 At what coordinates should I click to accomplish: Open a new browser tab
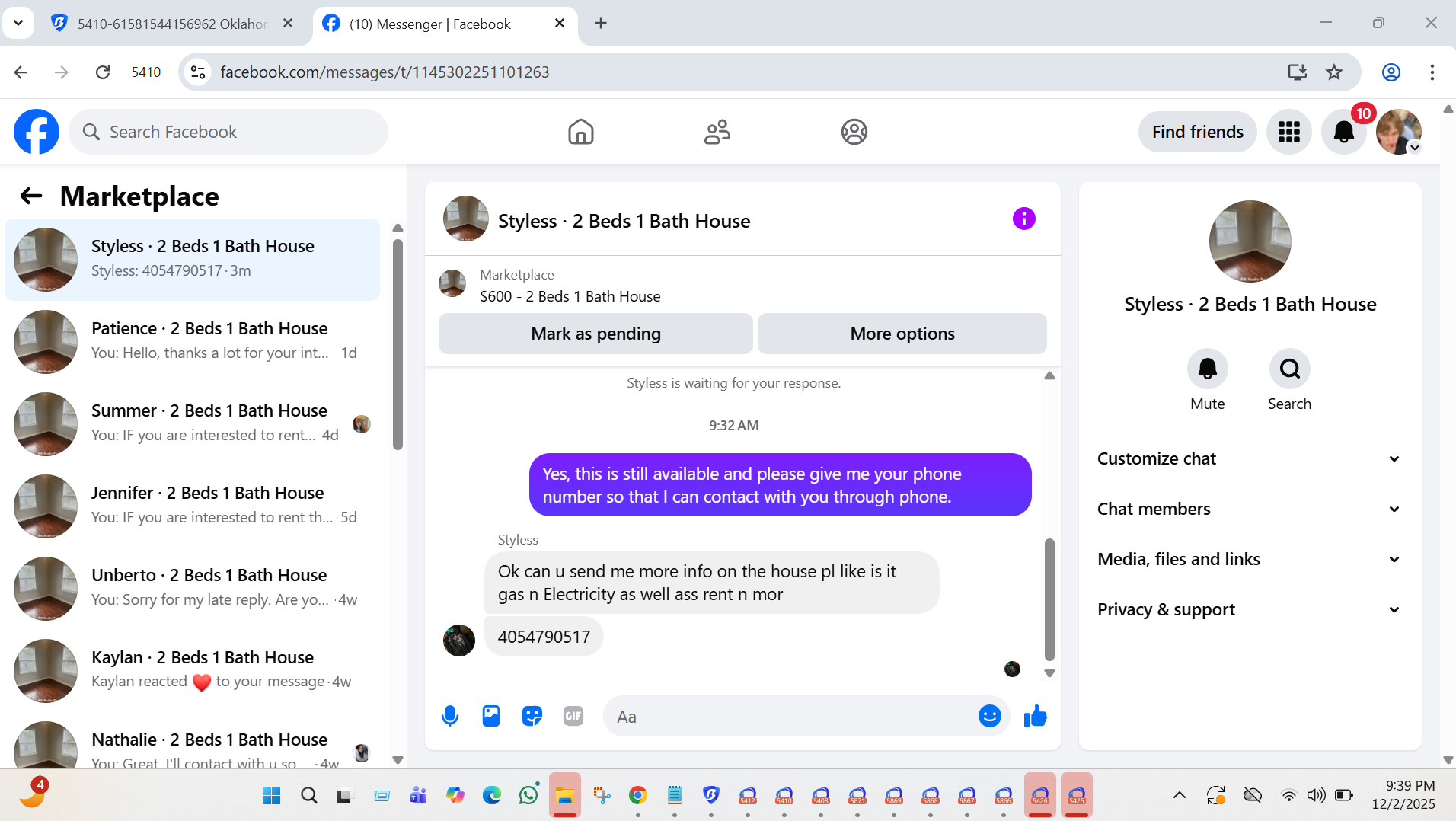pos(601,23)
